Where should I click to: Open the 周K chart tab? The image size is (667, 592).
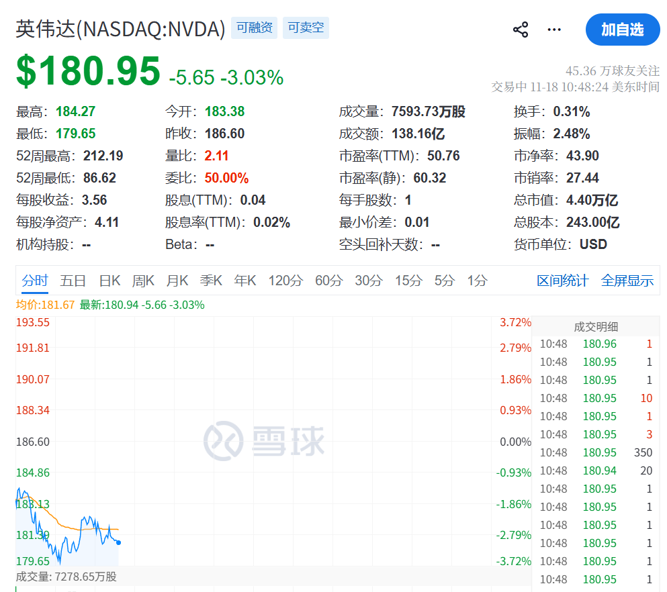click(143, 280)
